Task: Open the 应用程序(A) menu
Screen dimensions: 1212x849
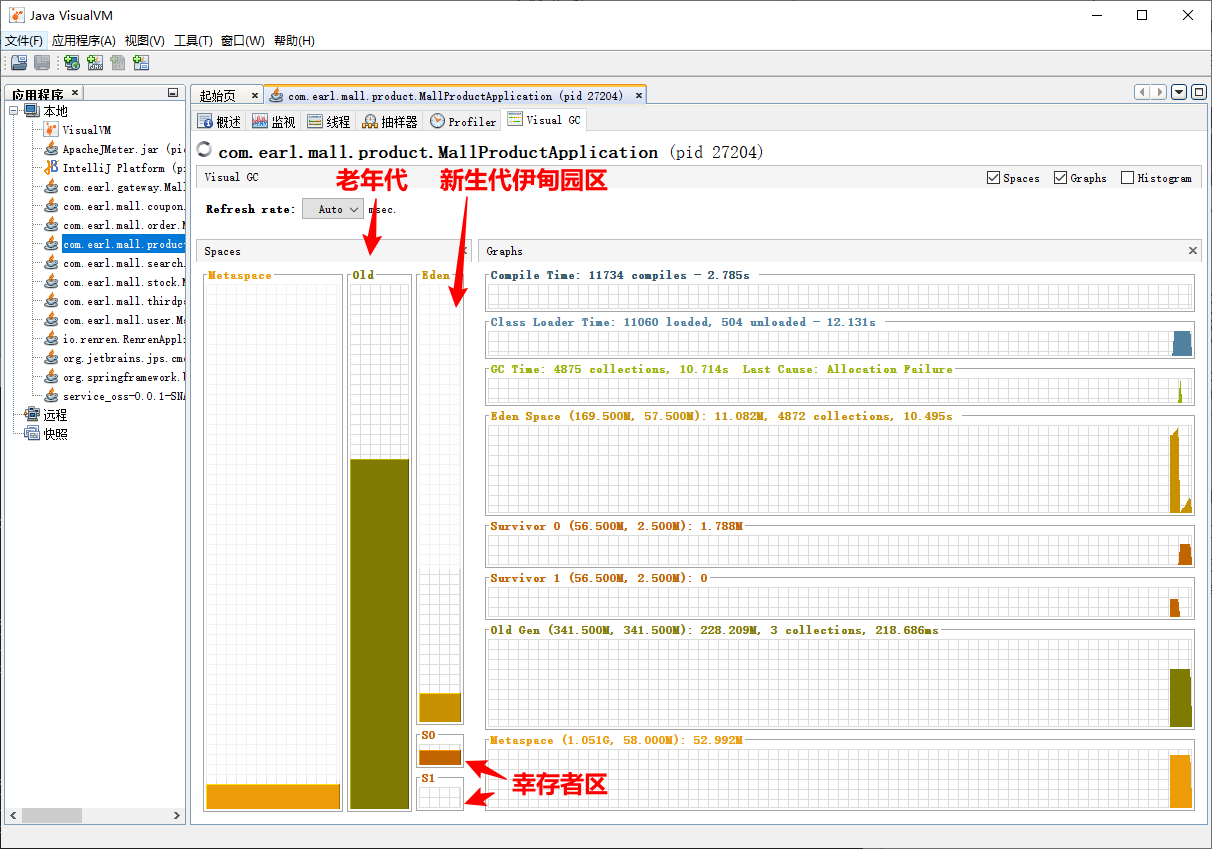Action: point(84,41)
